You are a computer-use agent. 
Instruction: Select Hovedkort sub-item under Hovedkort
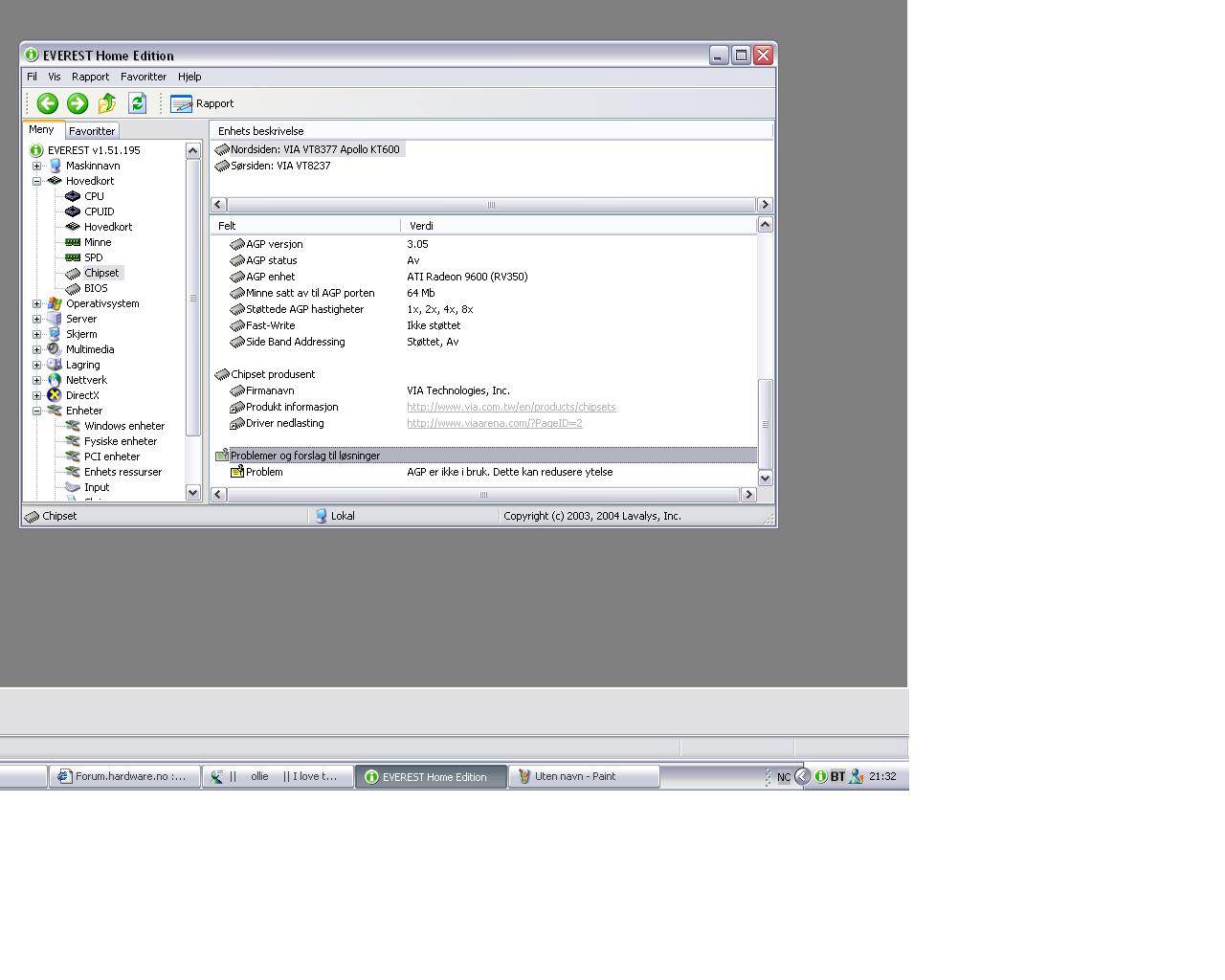coord(108,227)
